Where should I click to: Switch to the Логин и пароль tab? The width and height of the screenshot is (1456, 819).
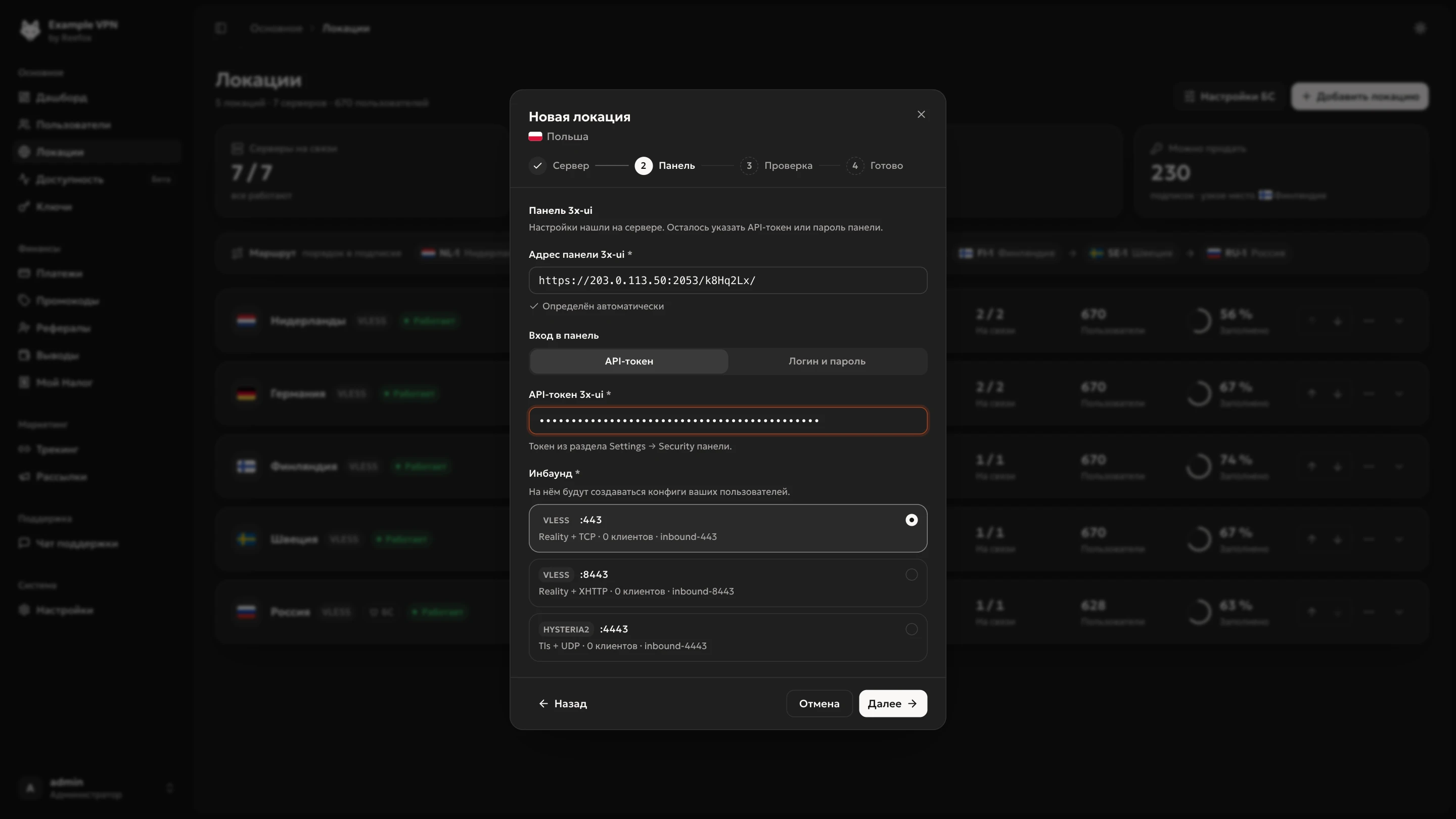point(827,361)
